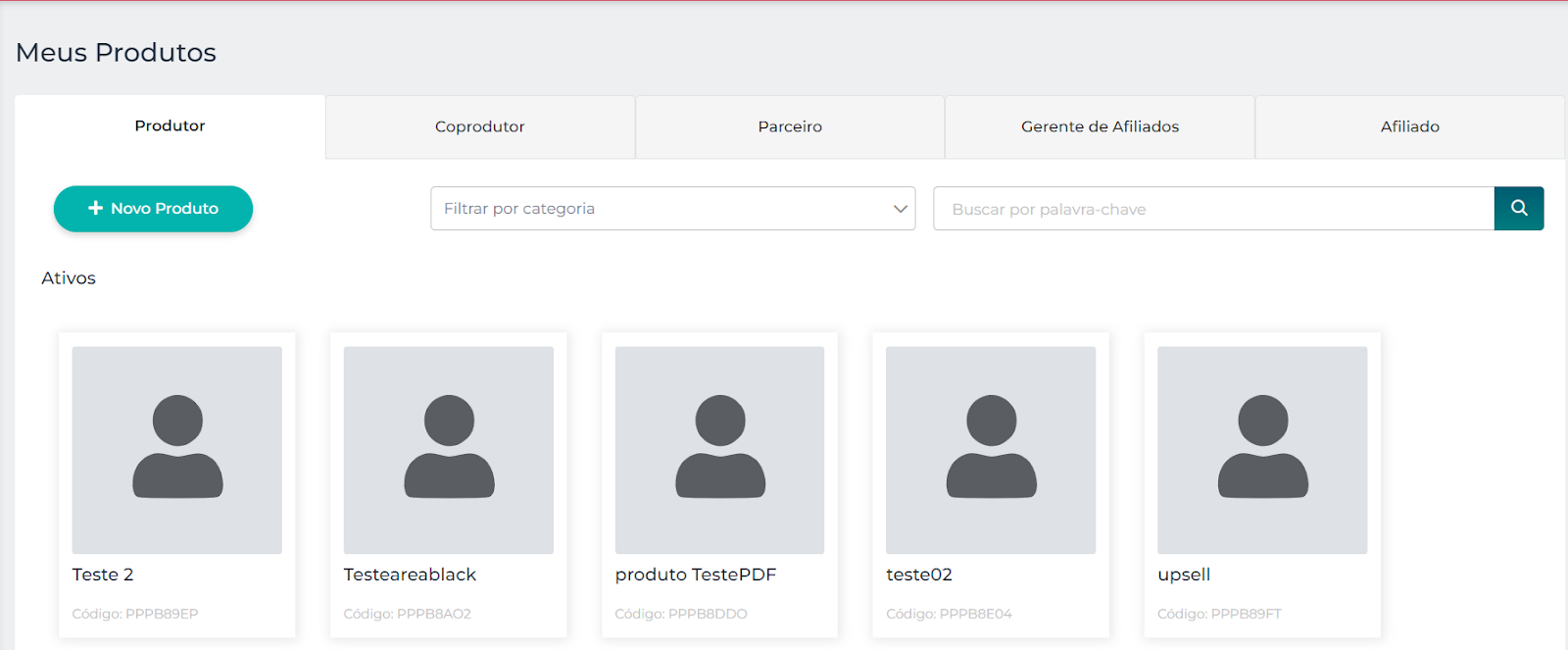
Task: Click the code text PPPB8E04
Action: coord(976,614)
